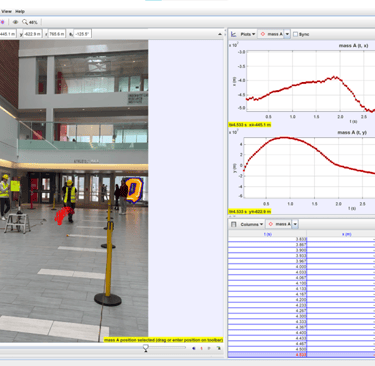
Task: Click the plot view type icon
Action: pos(234,34)
